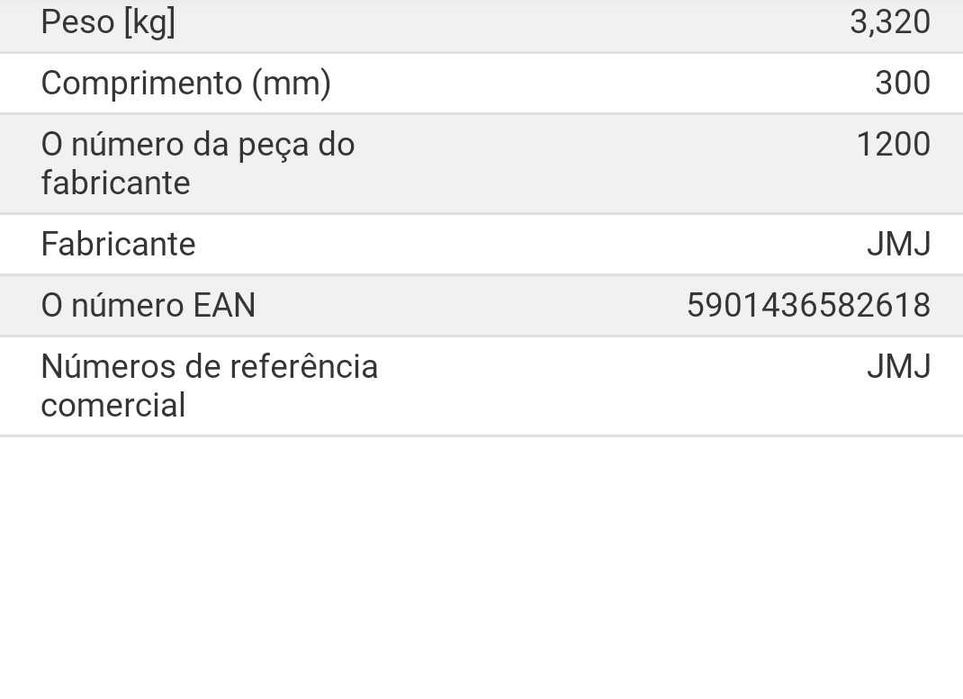Click "Números de referência comercial" label

click(209, 385)
